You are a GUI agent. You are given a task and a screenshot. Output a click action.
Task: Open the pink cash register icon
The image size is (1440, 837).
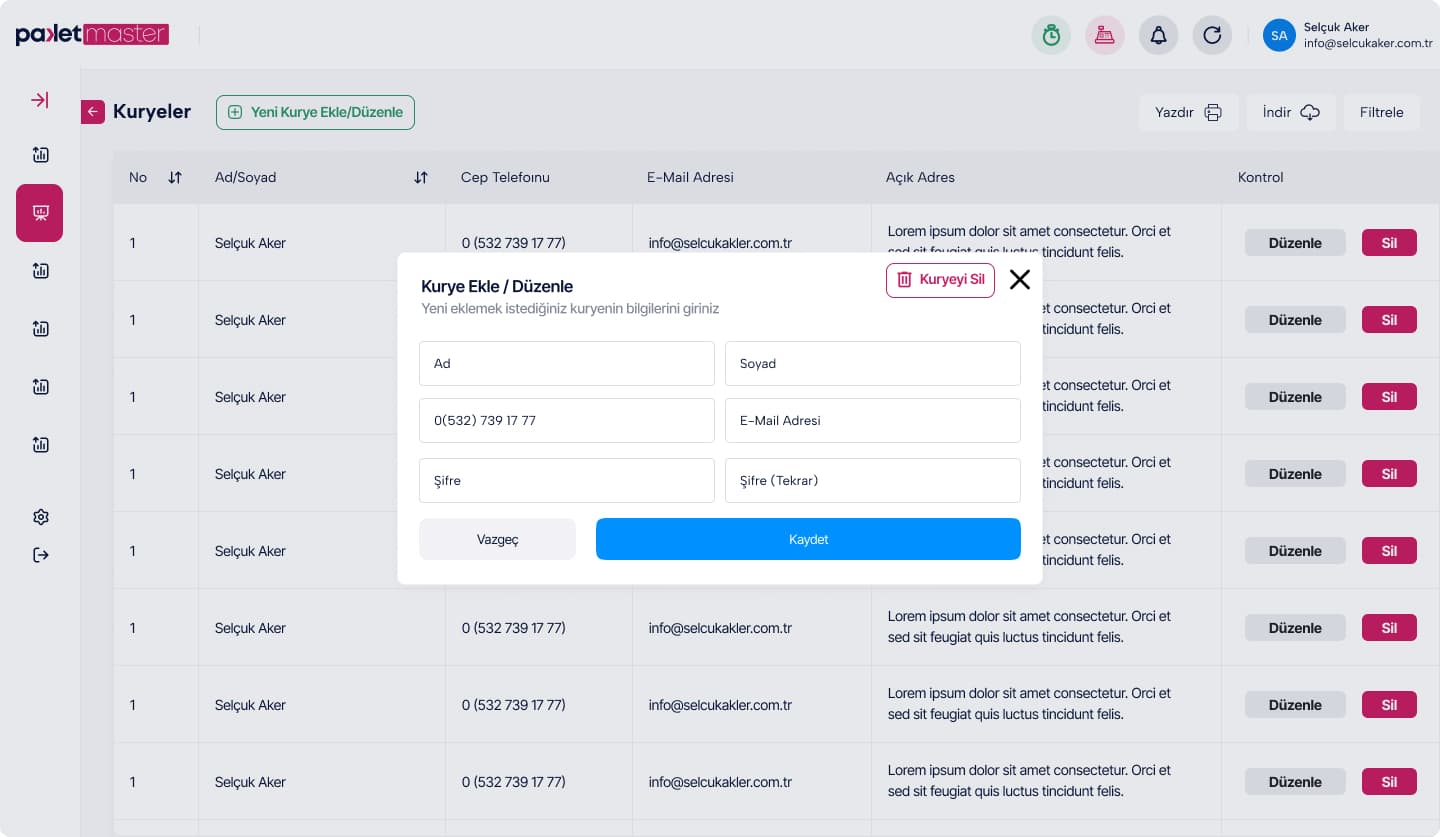point(1105,35)
